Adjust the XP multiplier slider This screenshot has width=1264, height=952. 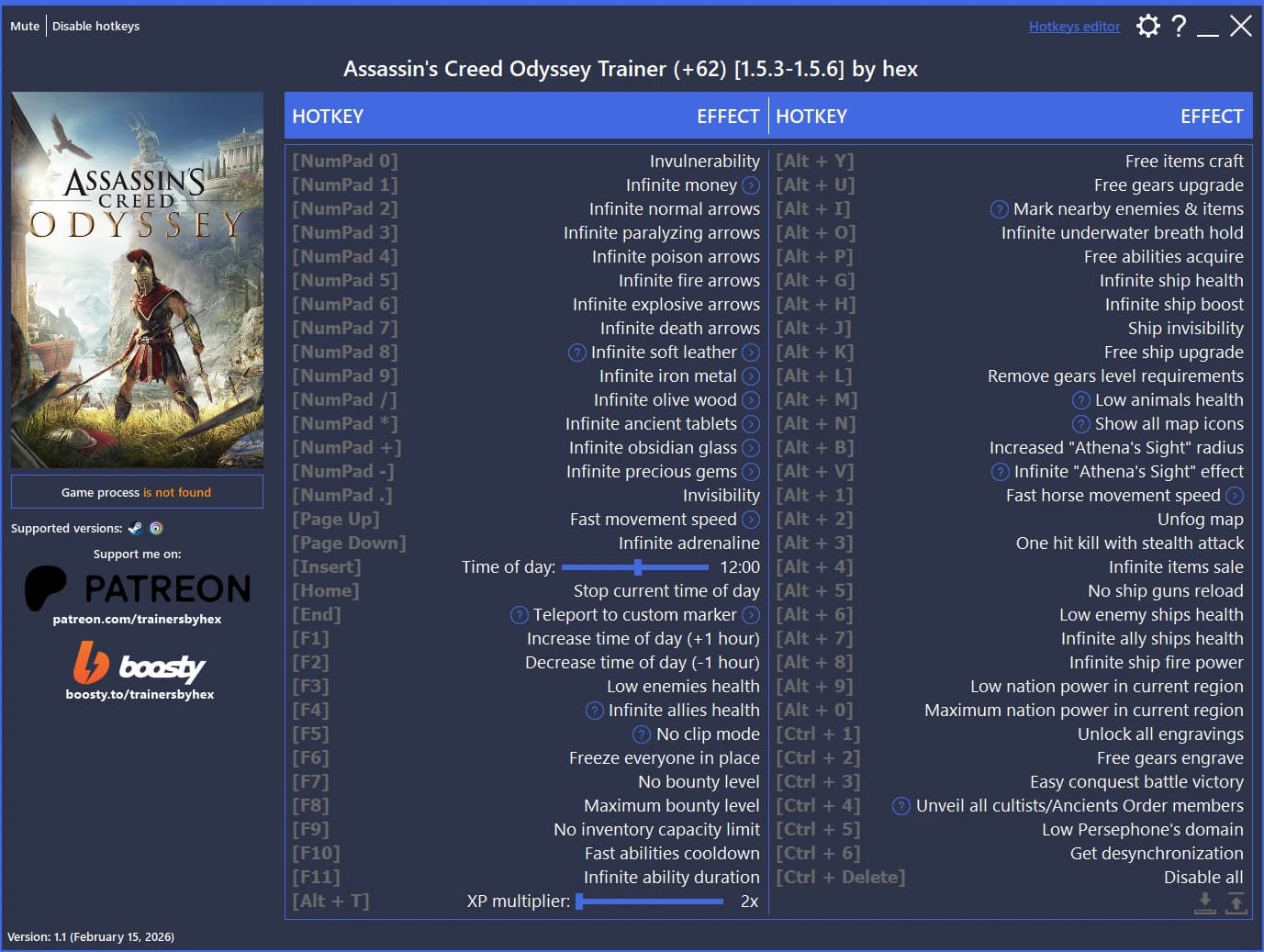point(651,902)
